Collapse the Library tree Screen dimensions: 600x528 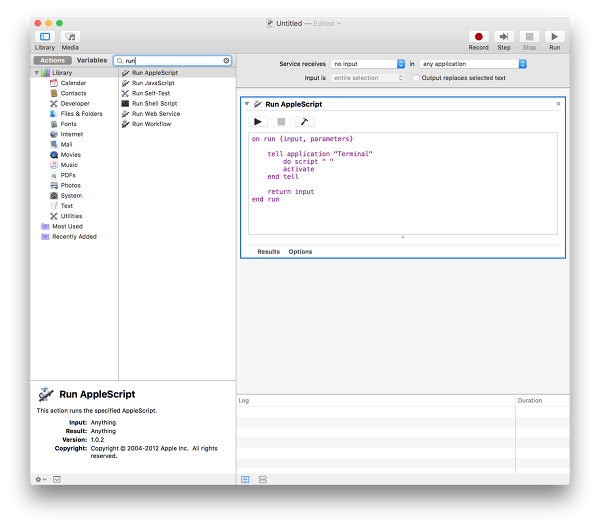pyautogui.click(x=37, y=73)
